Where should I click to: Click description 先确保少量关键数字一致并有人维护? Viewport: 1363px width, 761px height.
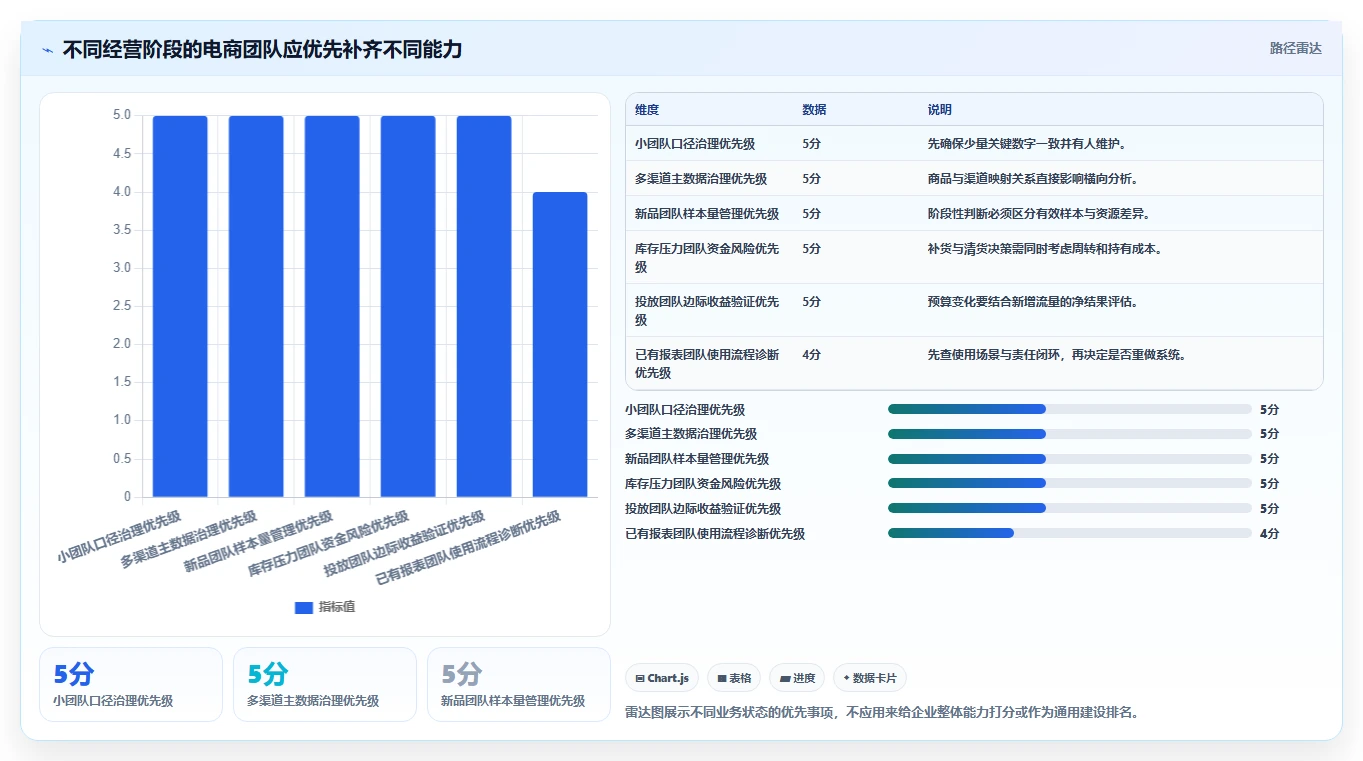1028,144
